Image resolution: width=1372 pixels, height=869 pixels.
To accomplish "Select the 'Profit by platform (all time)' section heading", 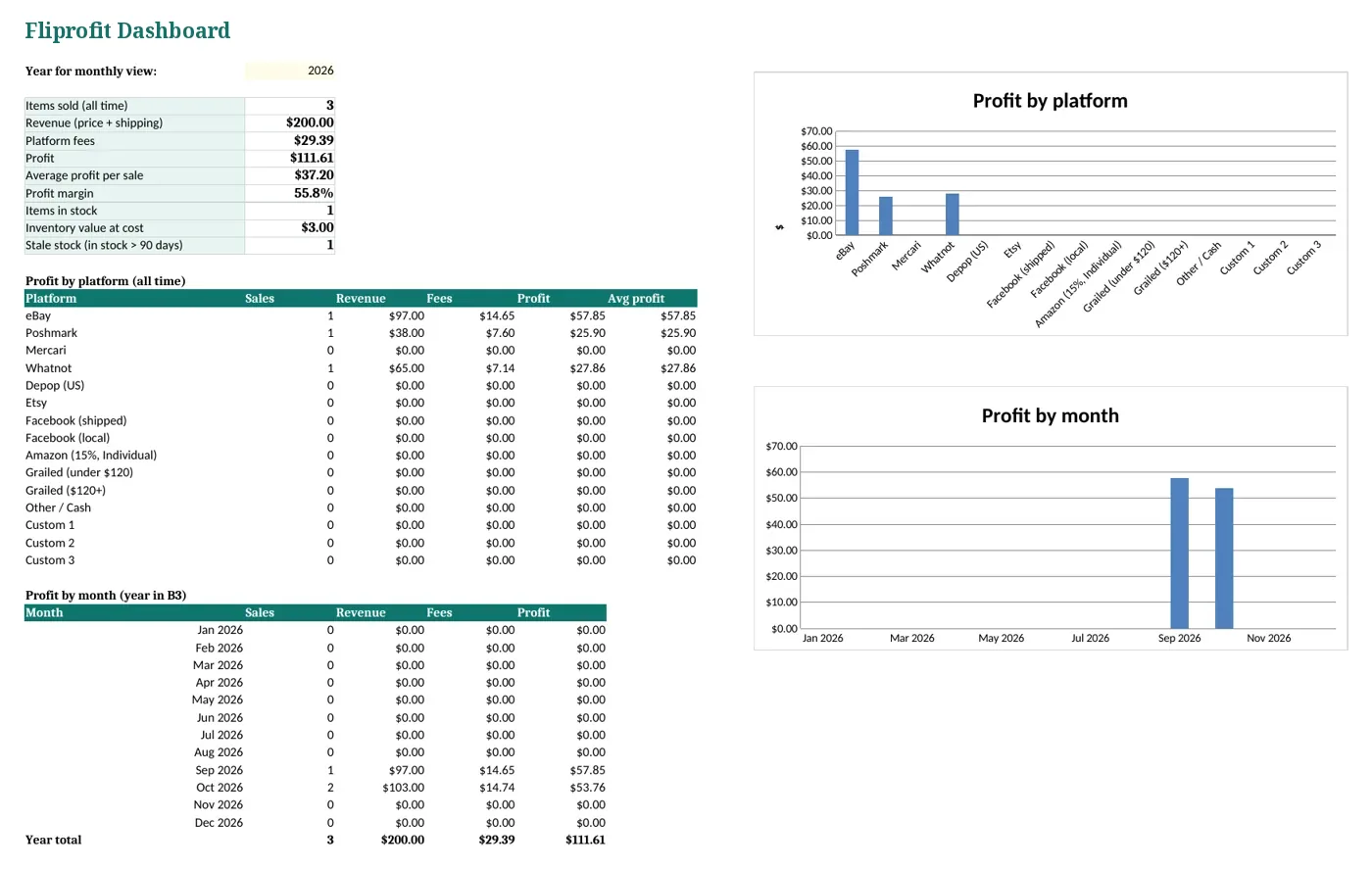I will coord(105,281).
